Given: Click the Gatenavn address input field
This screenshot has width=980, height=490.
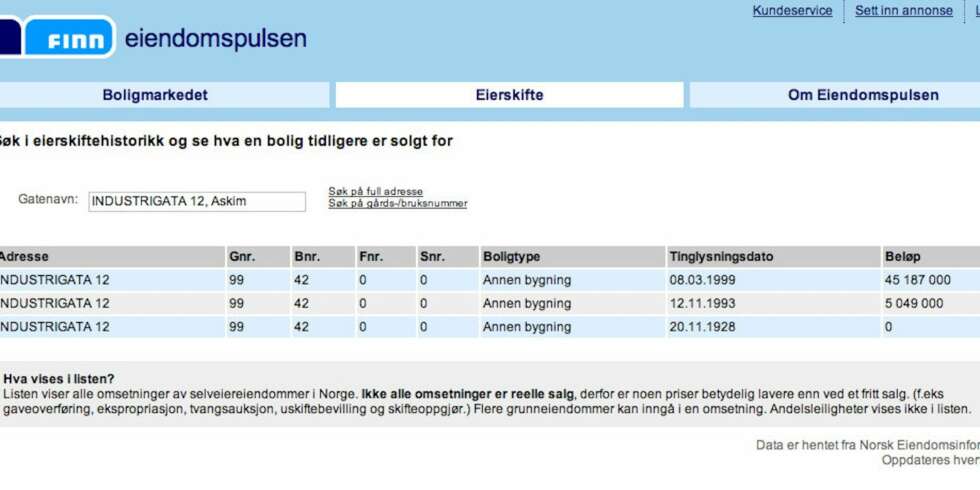Looking at the screenshot, I should 197,201.
